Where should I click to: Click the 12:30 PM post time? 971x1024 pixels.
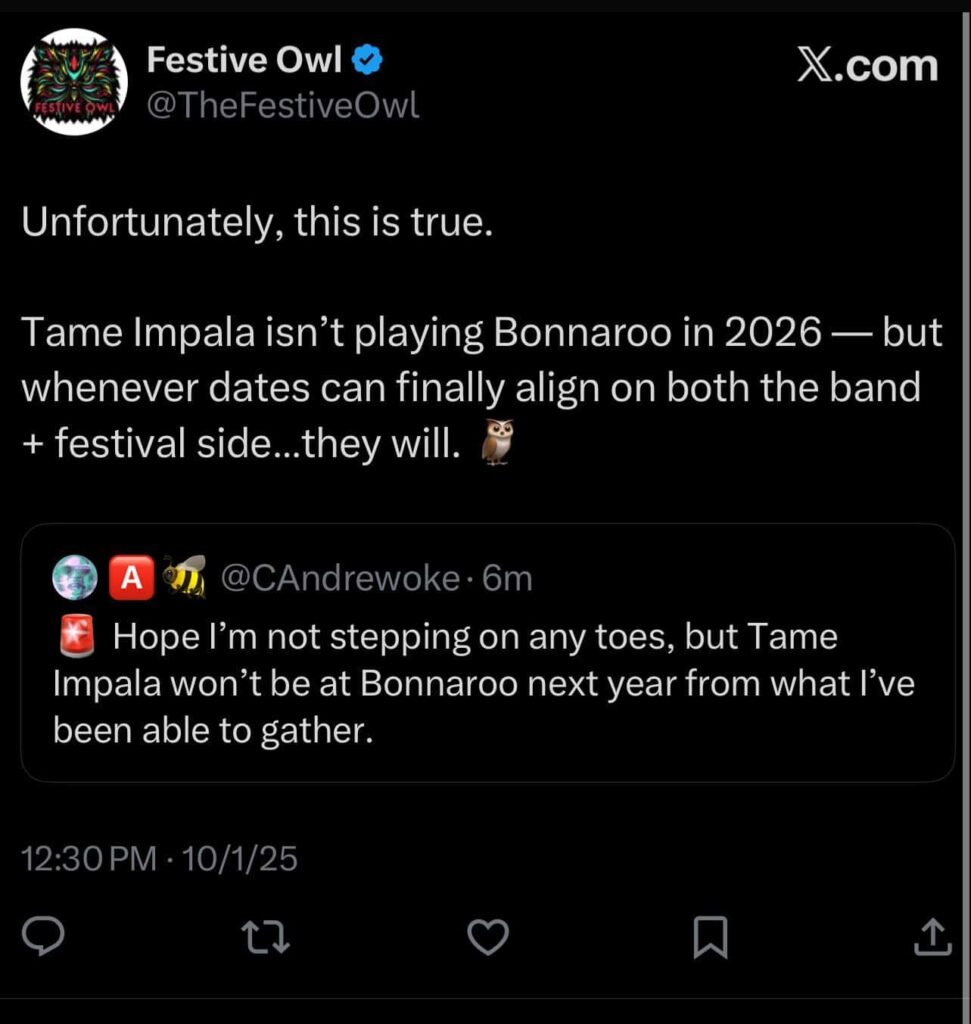[x=89, y=858]
